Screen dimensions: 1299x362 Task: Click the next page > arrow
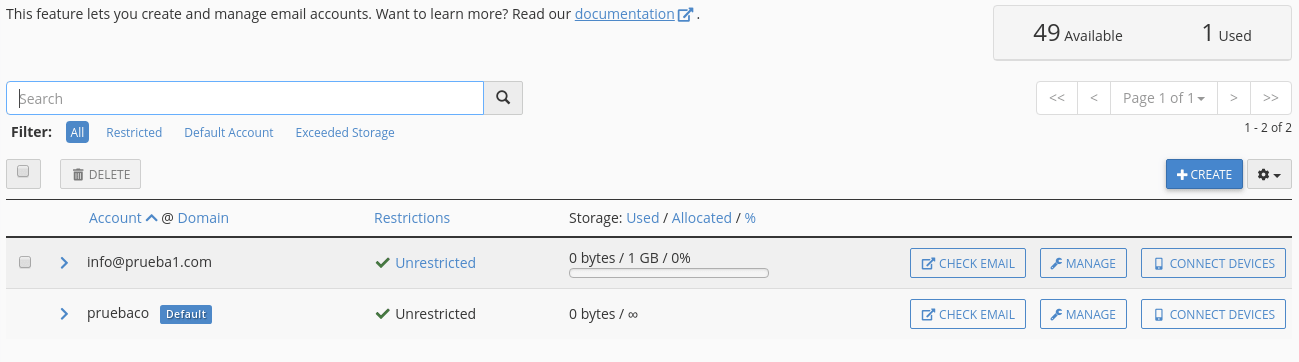[1234, 98]
